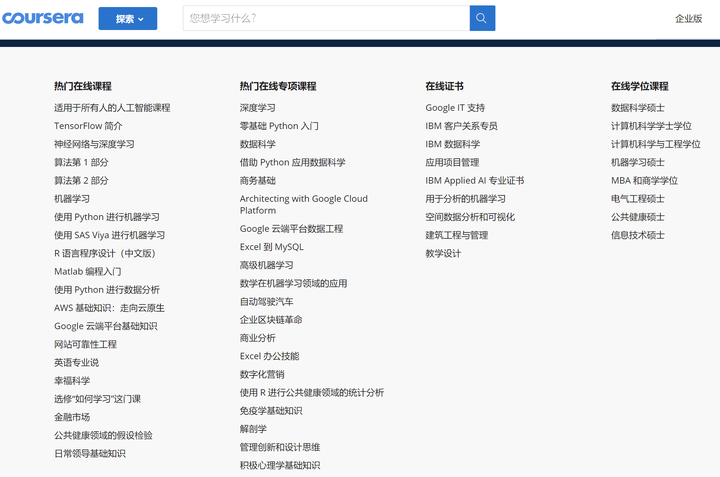Open 零基础 Python 入门 link
The image size is (720, 477).
pos(279,126)
